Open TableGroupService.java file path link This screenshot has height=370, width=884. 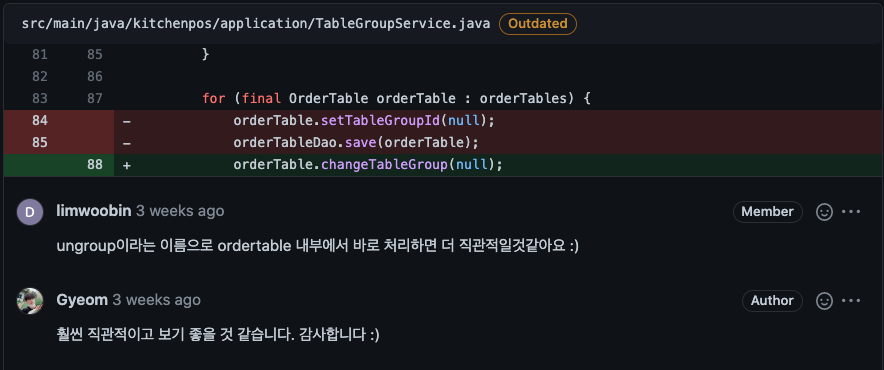coord(256,24)
